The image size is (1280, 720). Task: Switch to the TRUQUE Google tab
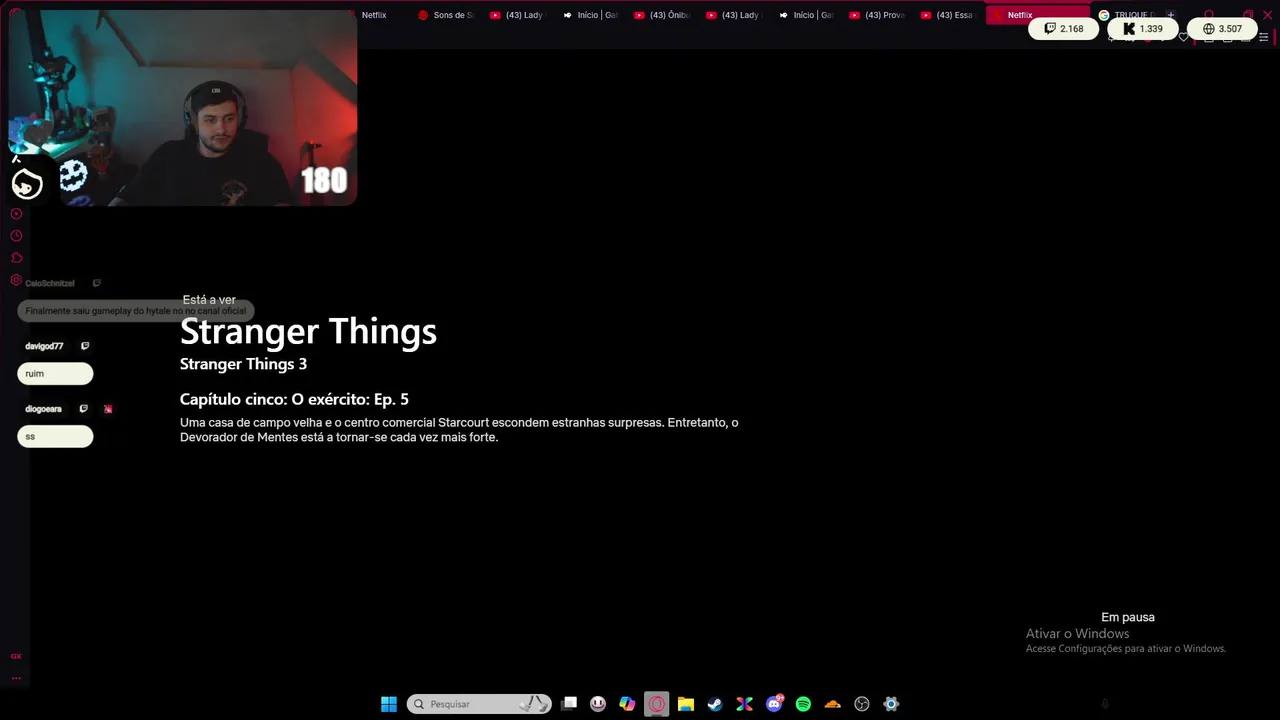[1127, 15]
